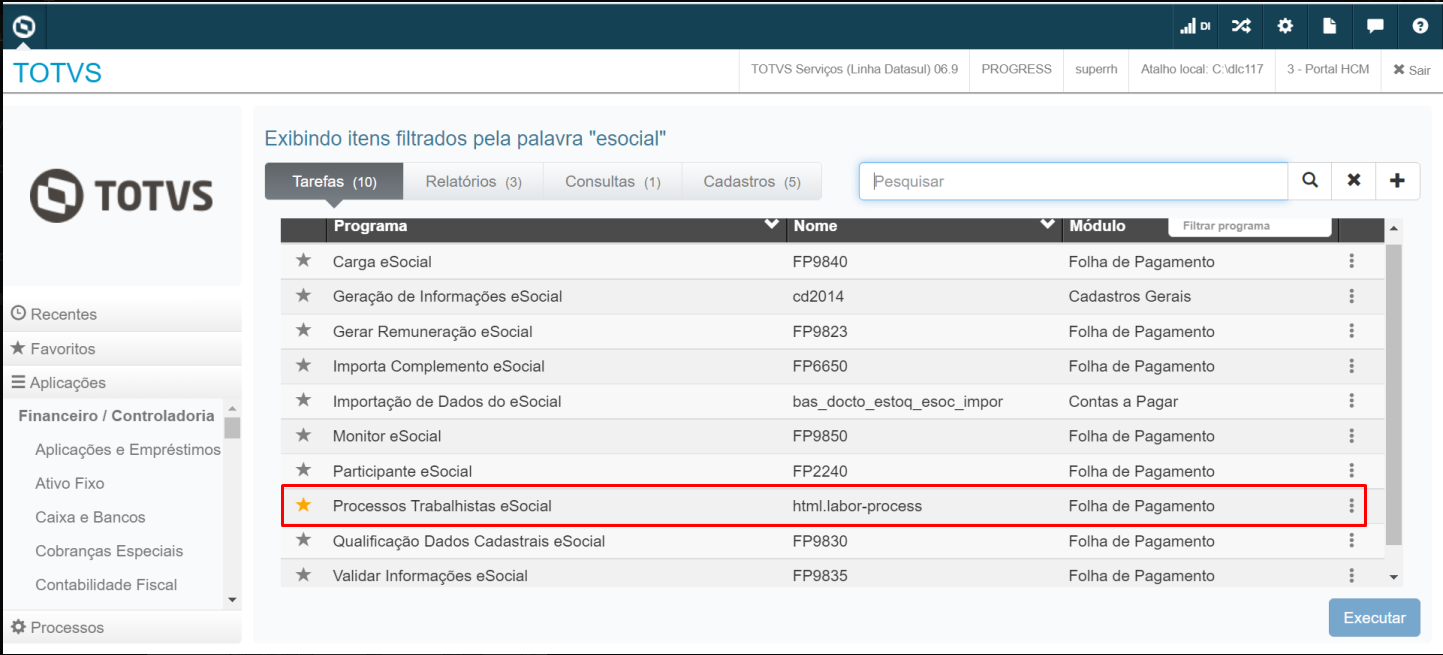1443x655 pixels.
Task: Click the sidebar menu scroll down arrow
Action: [232, 600]
